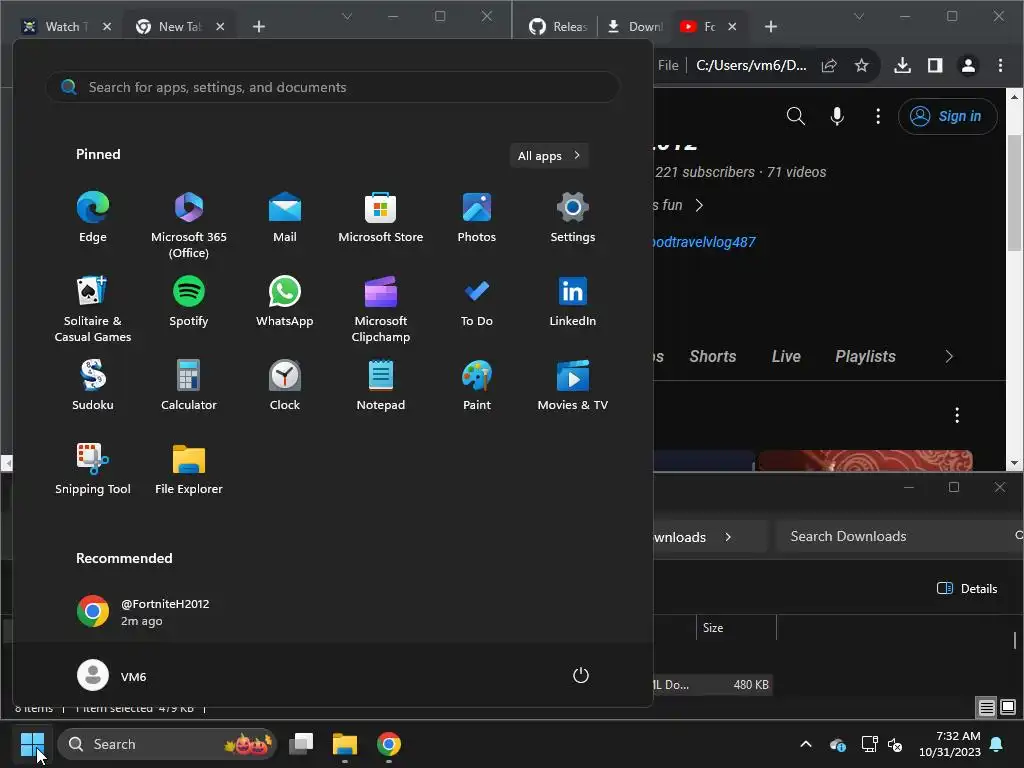
Task: Switch to the Shorts tab
Action: [x=712, y=357]
